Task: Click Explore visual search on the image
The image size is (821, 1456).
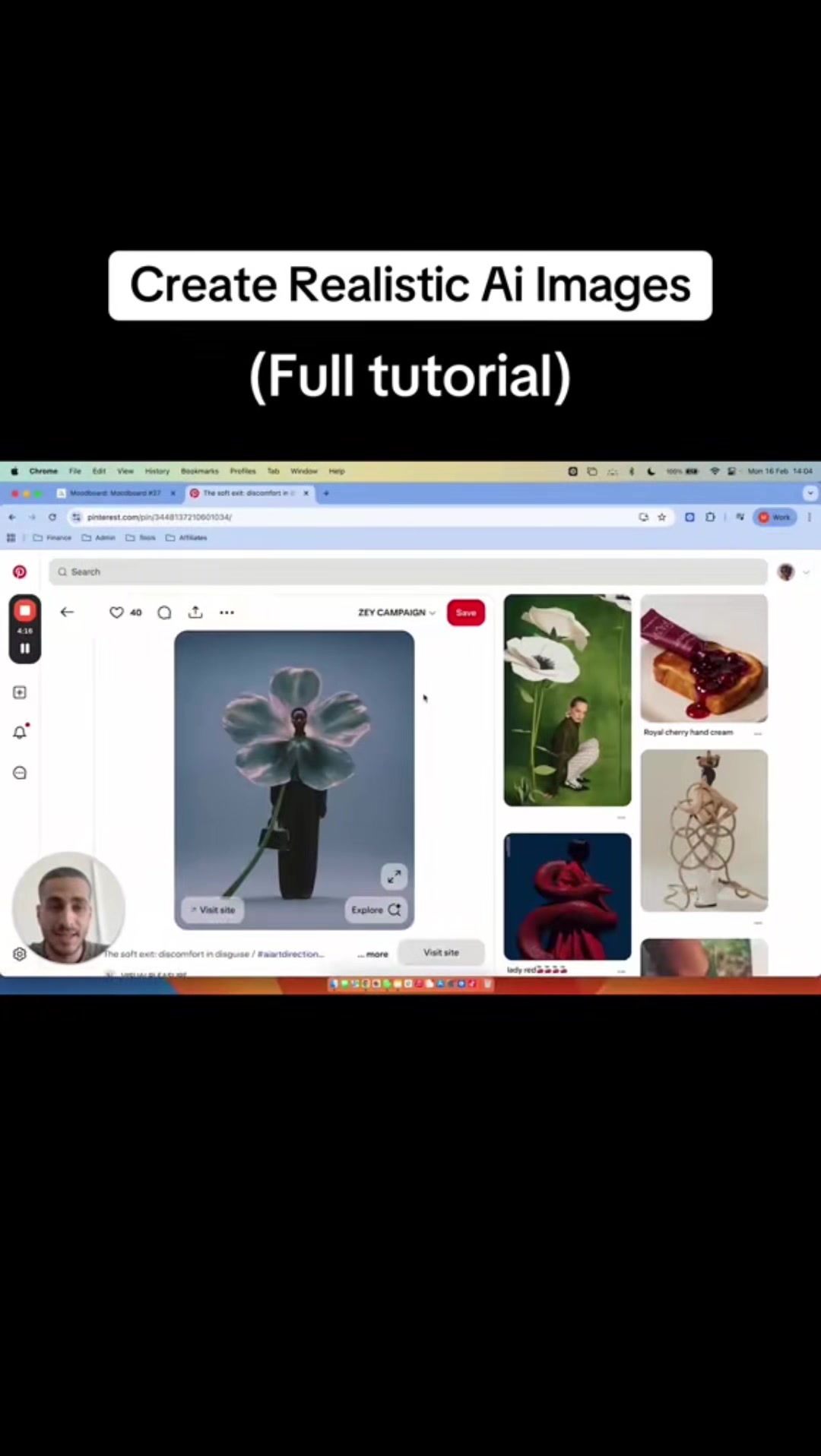Action: click(x=376, y=910)
